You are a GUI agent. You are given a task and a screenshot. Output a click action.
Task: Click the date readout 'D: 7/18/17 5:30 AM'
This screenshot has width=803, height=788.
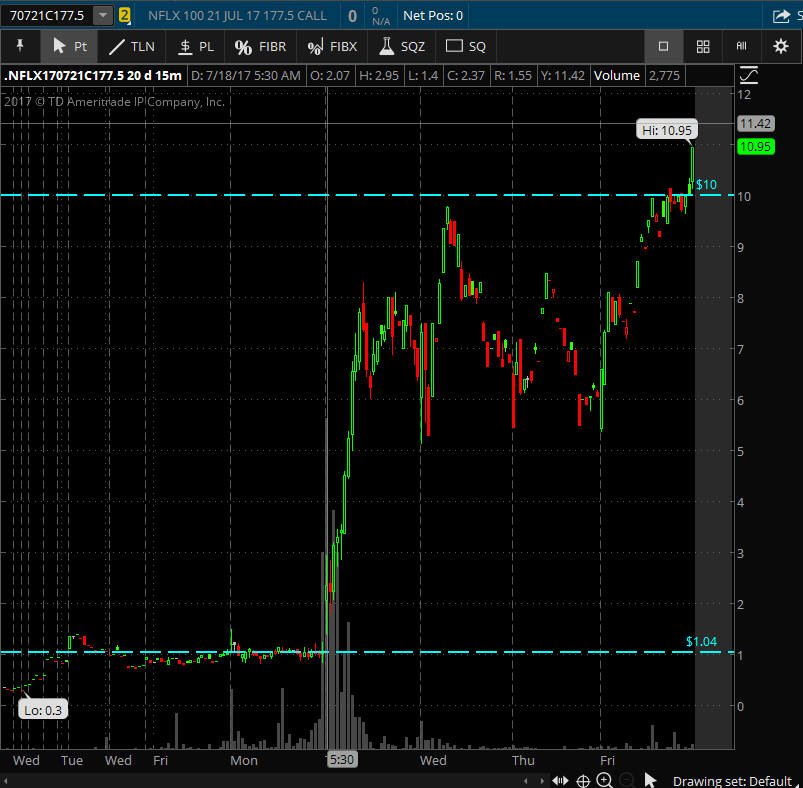click(245, 76)
